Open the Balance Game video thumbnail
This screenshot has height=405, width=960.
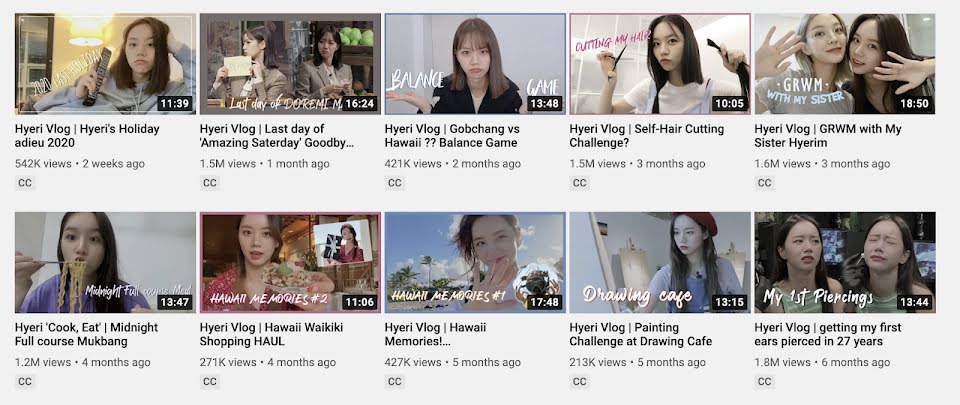click(x=475, y=64)
